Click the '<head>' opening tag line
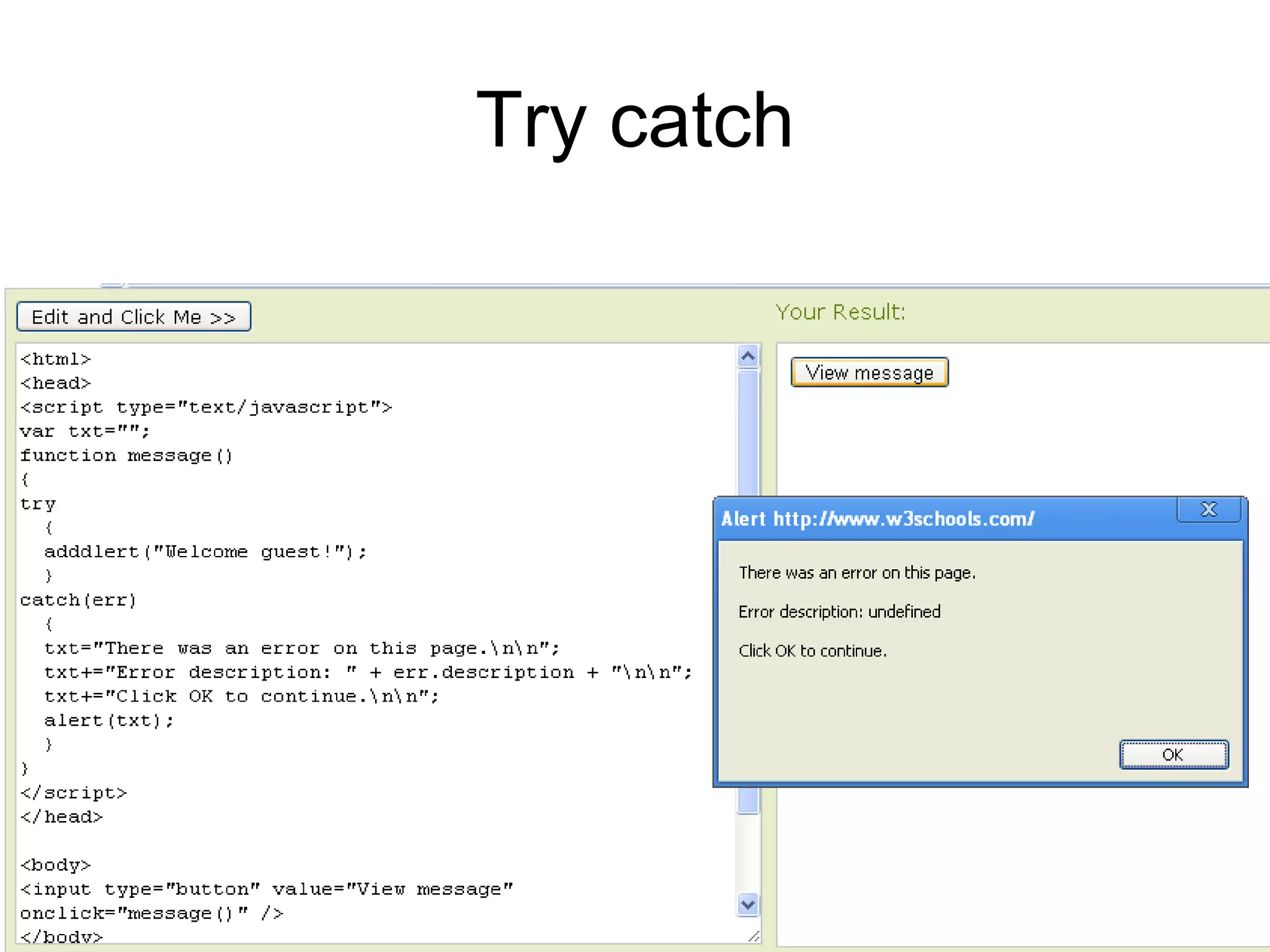The width and height of the screenshot is (1270, 952). click(55, 383)
